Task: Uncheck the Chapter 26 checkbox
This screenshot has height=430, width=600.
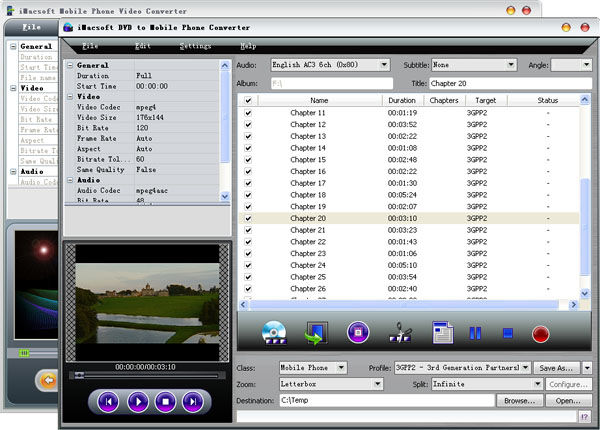Action: click(248, 289)
